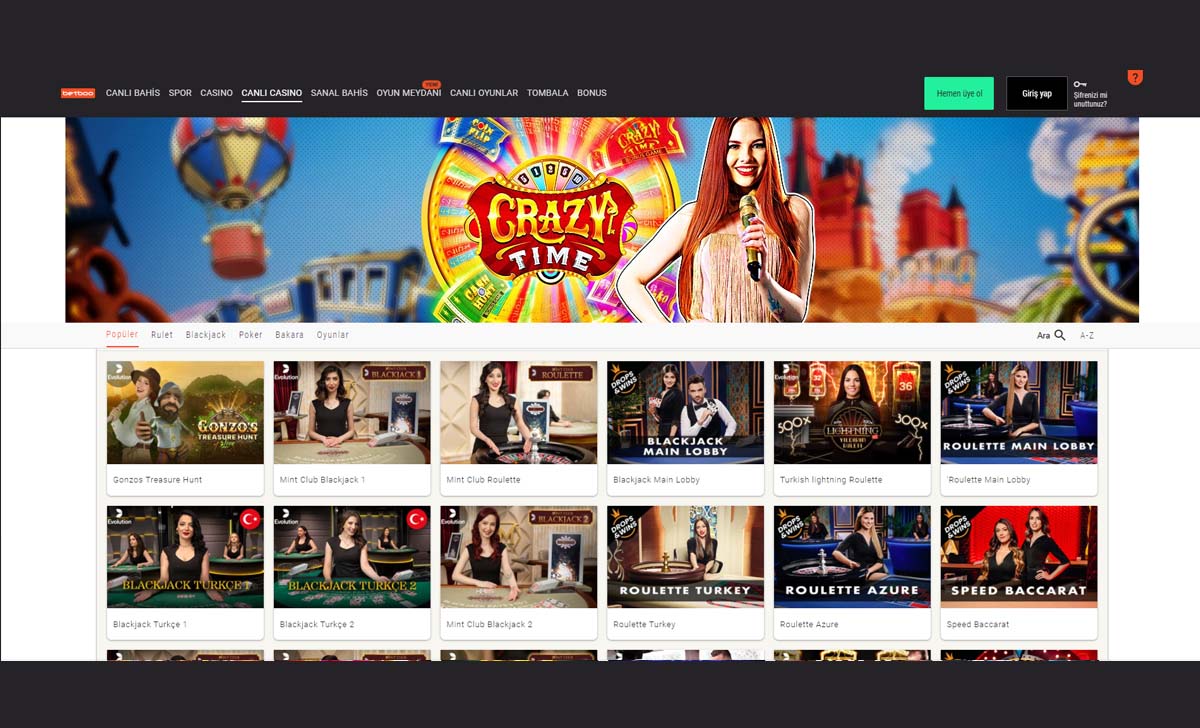Open Gonzo's Treasure Hunt game thumbnail
The width and height of the screenshot is (1200, 728).
[x=185, y=413]
